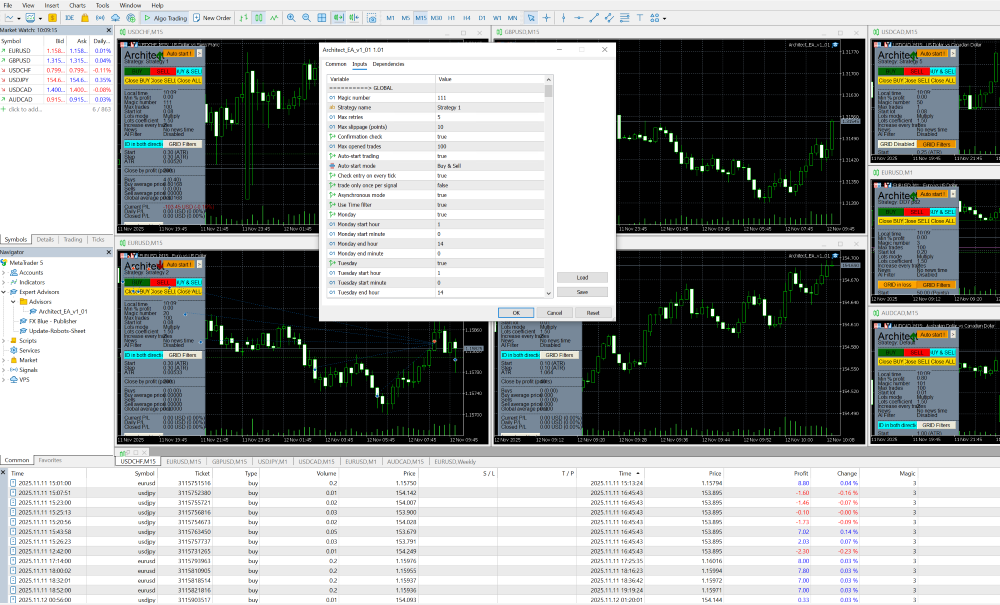The image size is (1000, 605).
Task: Click the zoom out magnifier icon
Action: [x=305, y=18]
